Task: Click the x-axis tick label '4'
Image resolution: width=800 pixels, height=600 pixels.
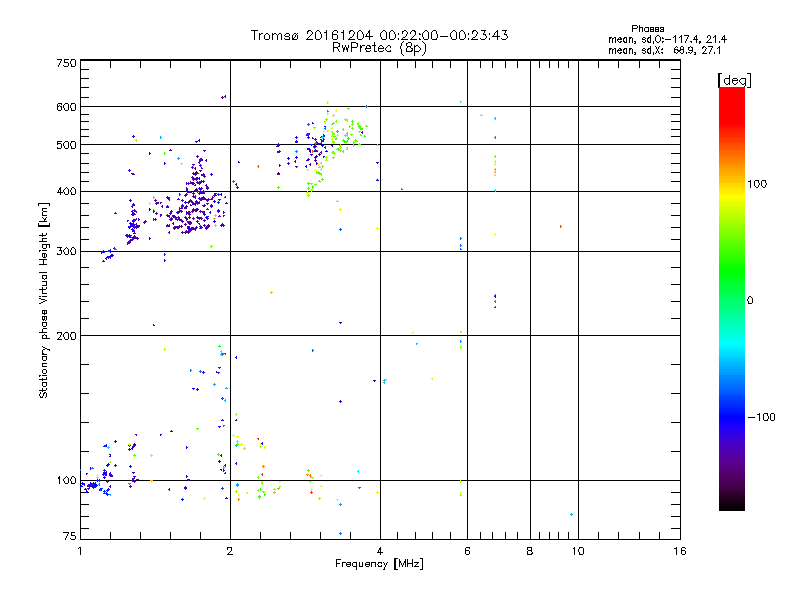Action: [x=380, y=551]
